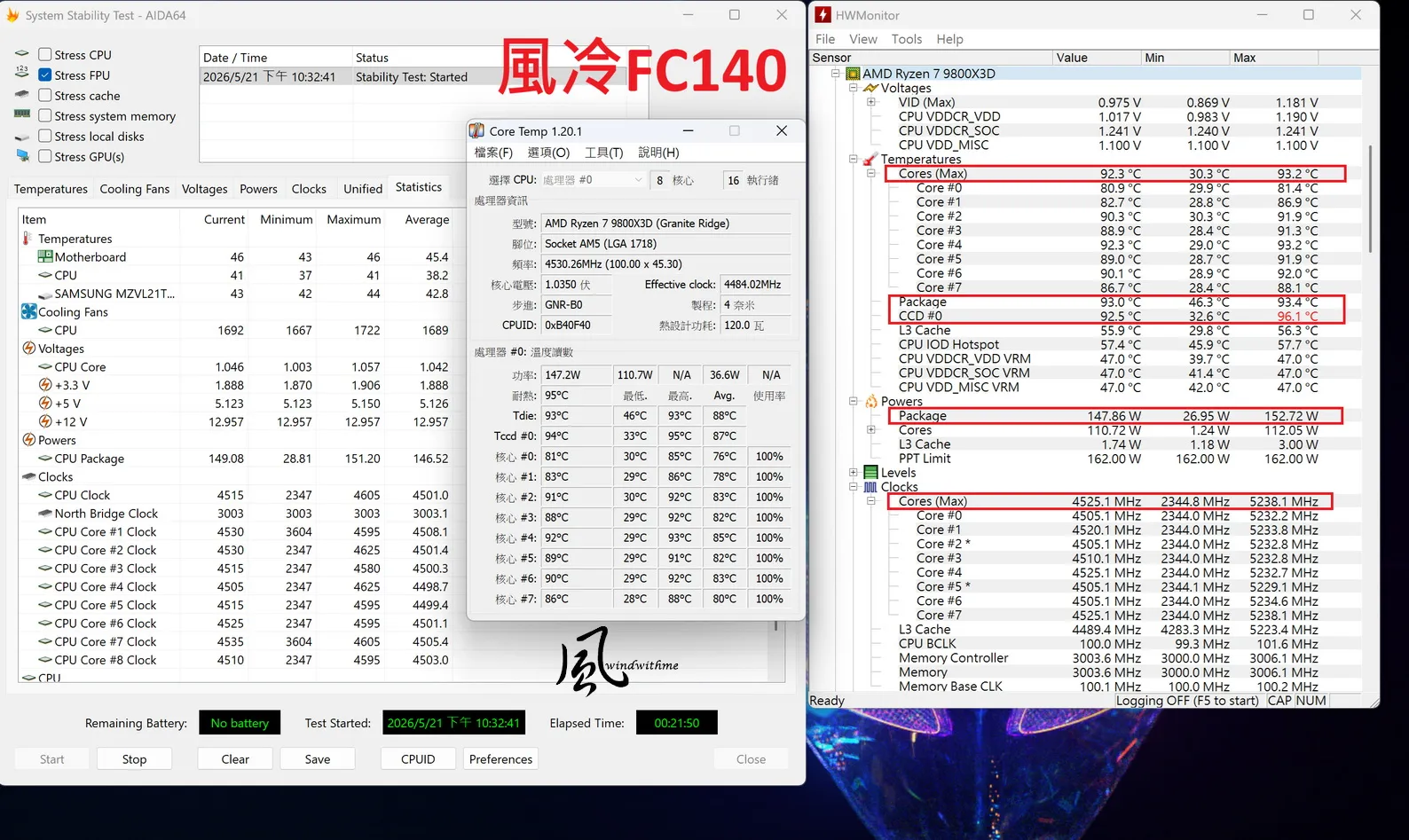Click the Clear button
1409x840 pixels.
click(x=235, y=759)
